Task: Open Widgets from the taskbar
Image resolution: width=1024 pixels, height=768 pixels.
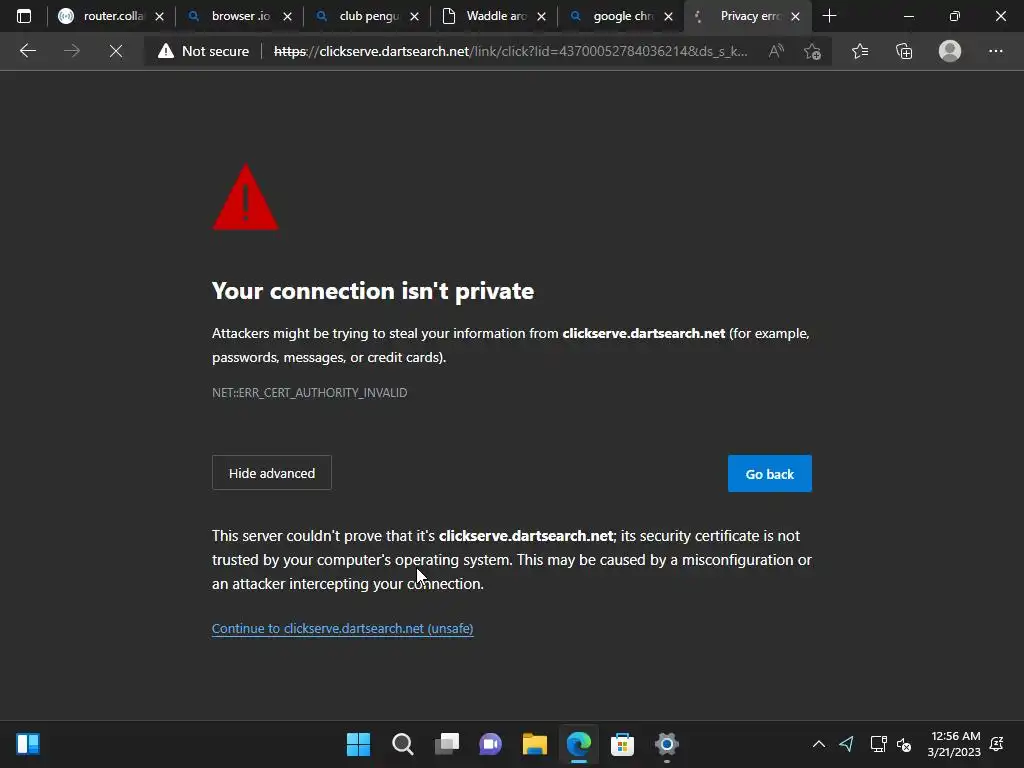Action: (x=28, y=744)
